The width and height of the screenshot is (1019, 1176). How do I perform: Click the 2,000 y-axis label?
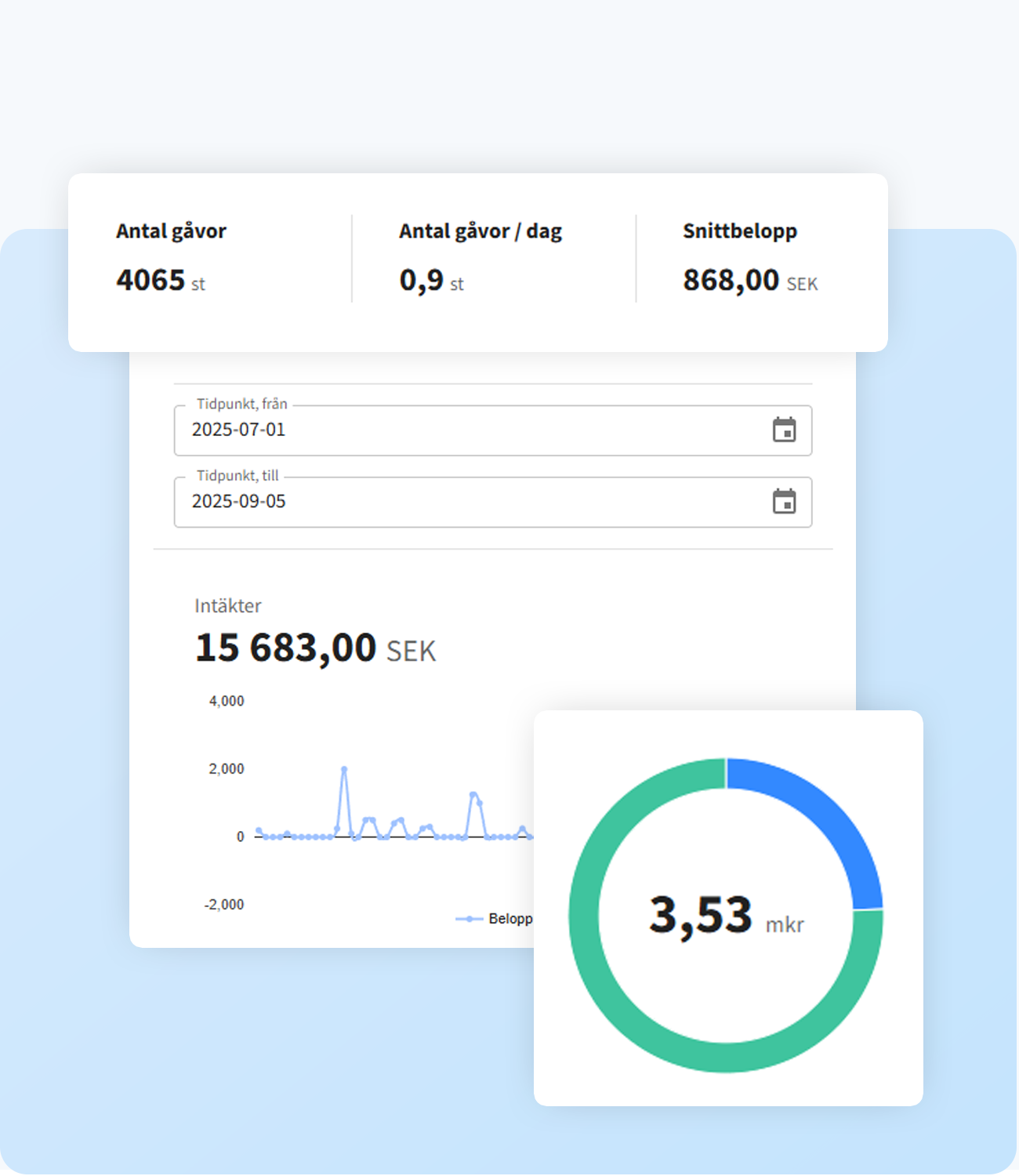click(227, 769)
